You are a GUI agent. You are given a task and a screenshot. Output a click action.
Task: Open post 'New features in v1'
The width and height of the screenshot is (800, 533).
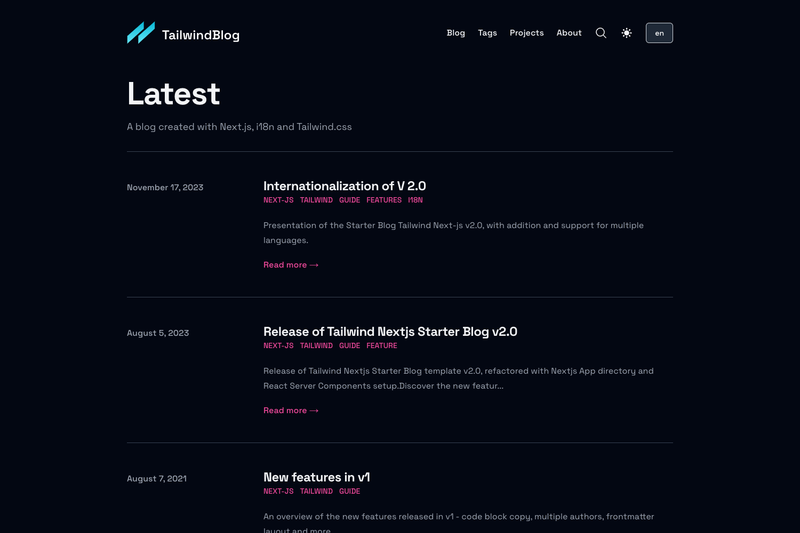click(x=316, y=477)
